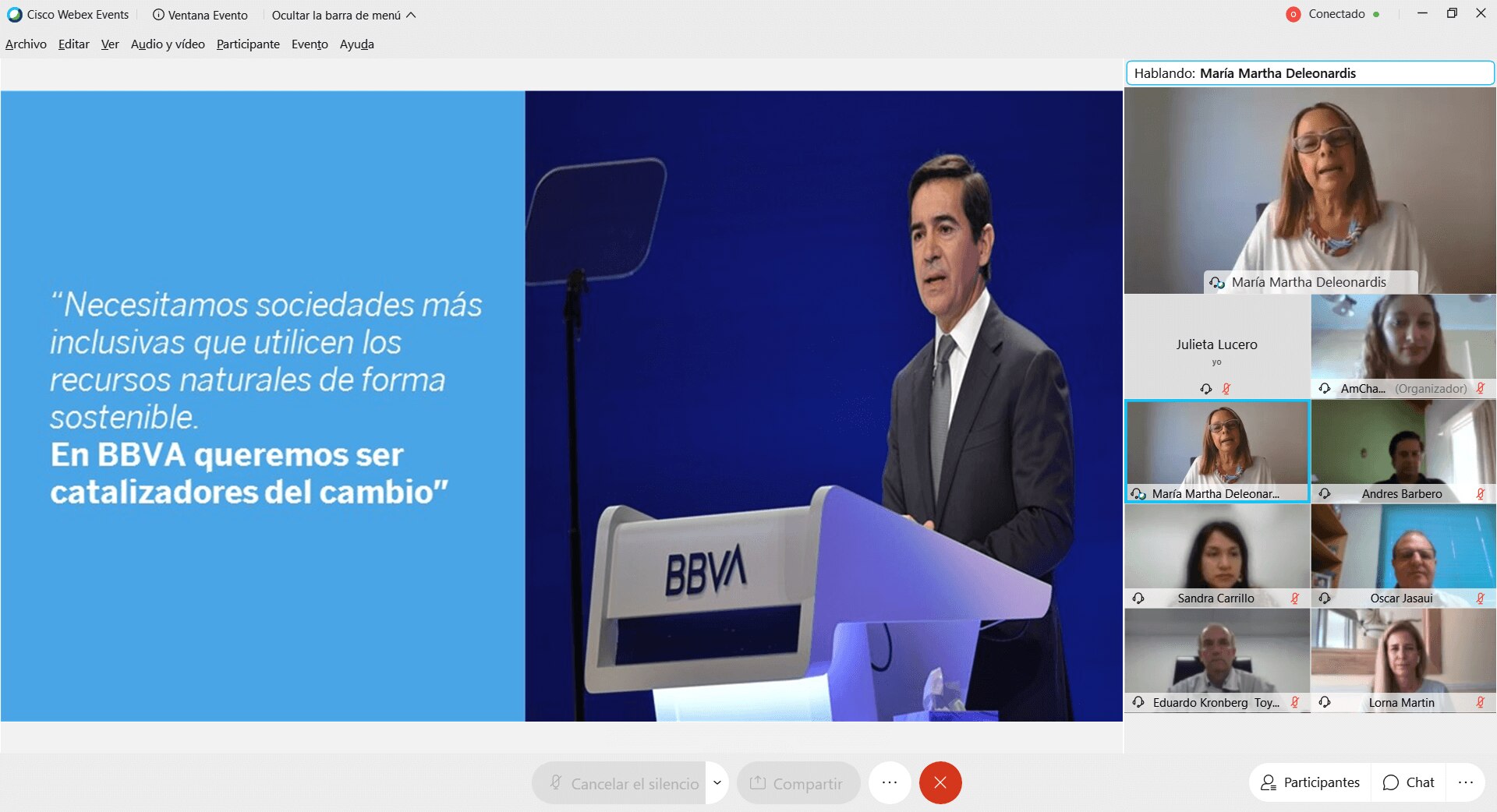The height and width of the screenshot is (812, 1497).
Task: Click Lorna Martin's muted mic icon
Action: [1481, 702]
